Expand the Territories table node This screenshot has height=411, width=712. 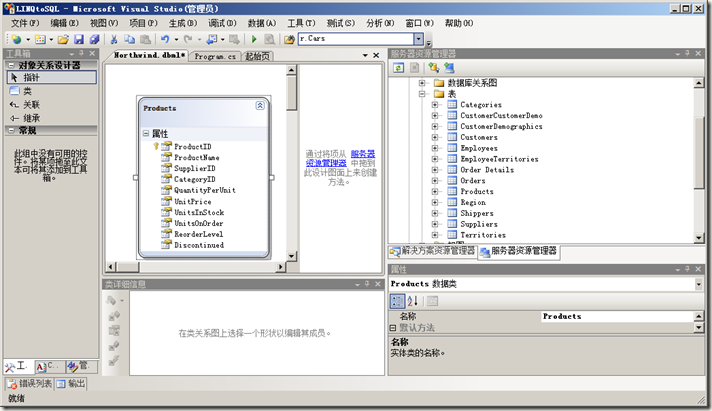pyautogui.click(x=435, y=235)
